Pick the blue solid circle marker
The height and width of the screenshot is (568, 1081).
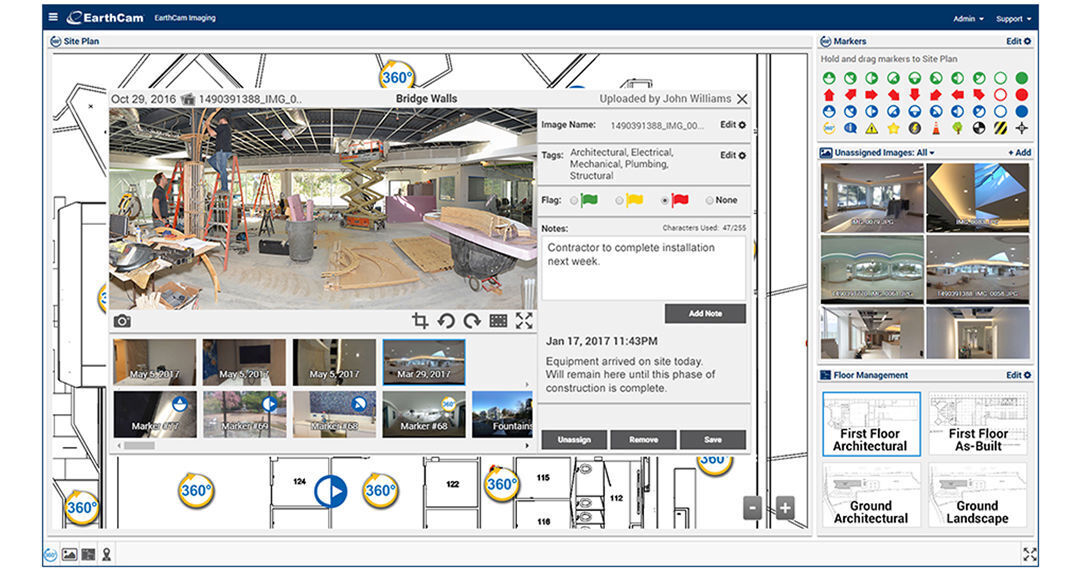tap(1022, 111)
